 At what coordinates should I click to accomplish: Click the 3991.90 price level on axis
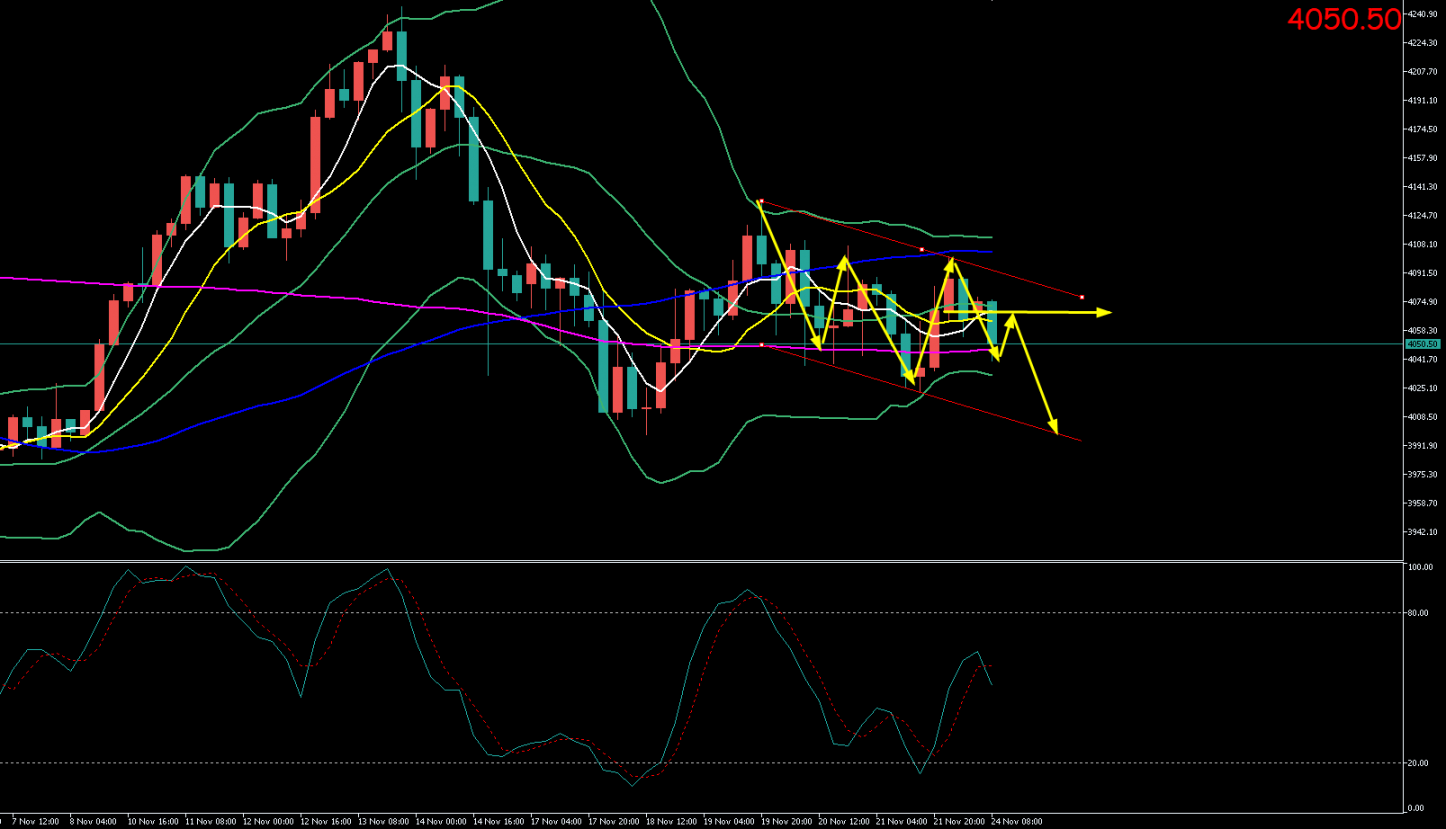pos(1421,446)
